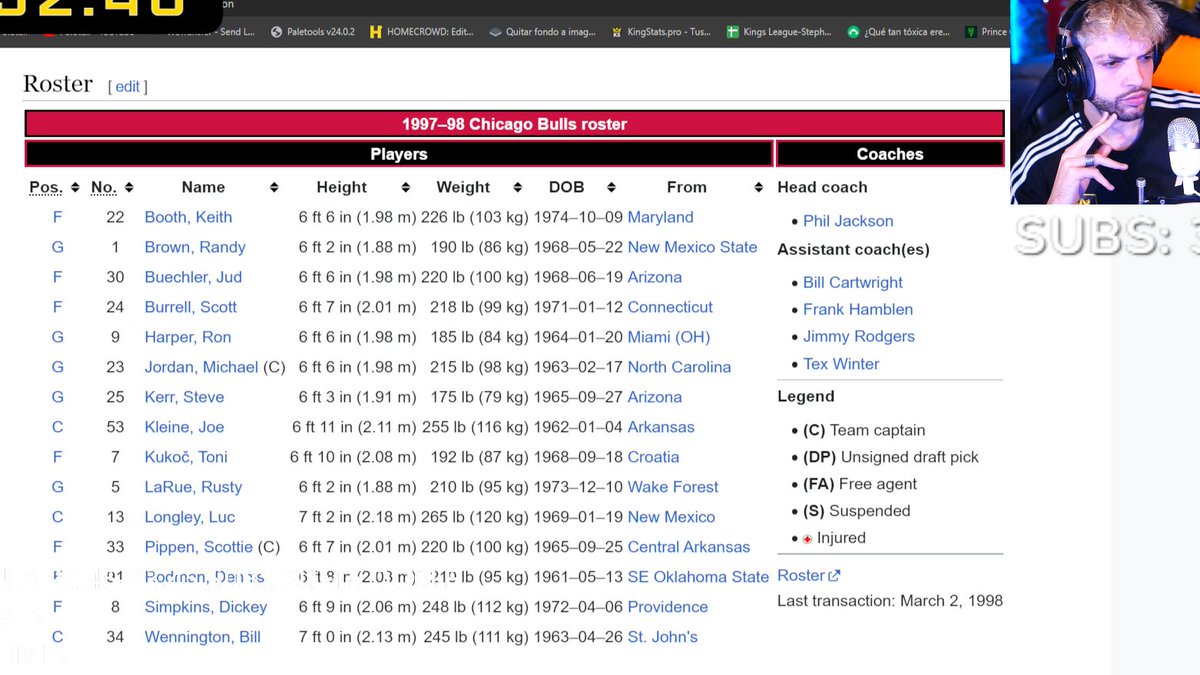Viewport: 1200px width, 675px height.
Task: Open the SE Oklahoma State link
Action: point(698,577)
